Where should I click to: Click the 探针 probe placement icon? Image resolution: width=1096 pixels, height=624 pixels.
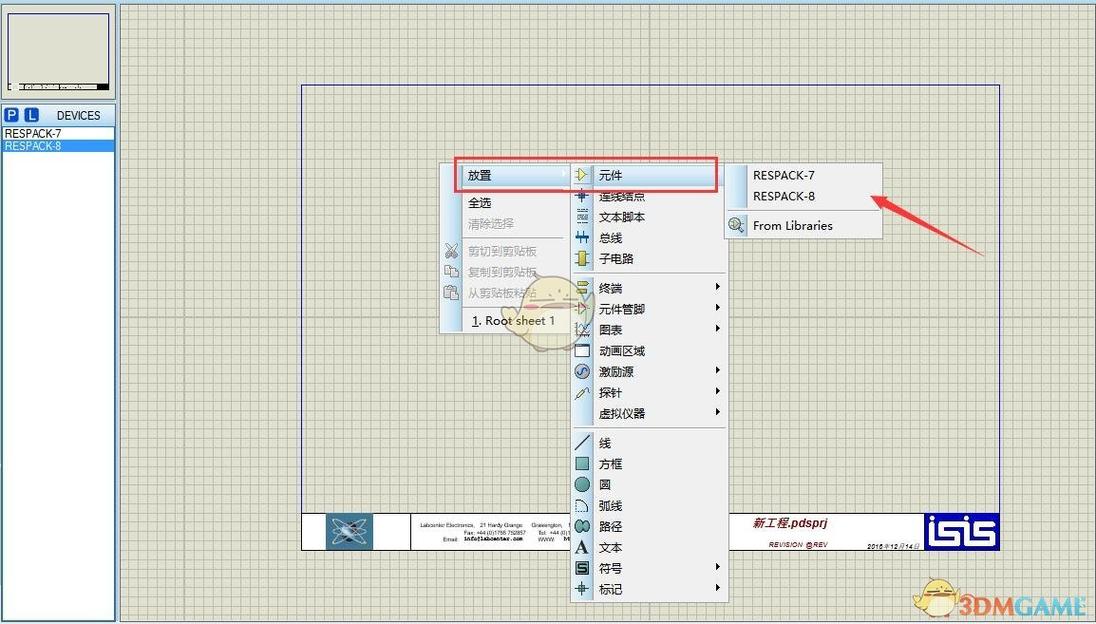coord(582,392)
